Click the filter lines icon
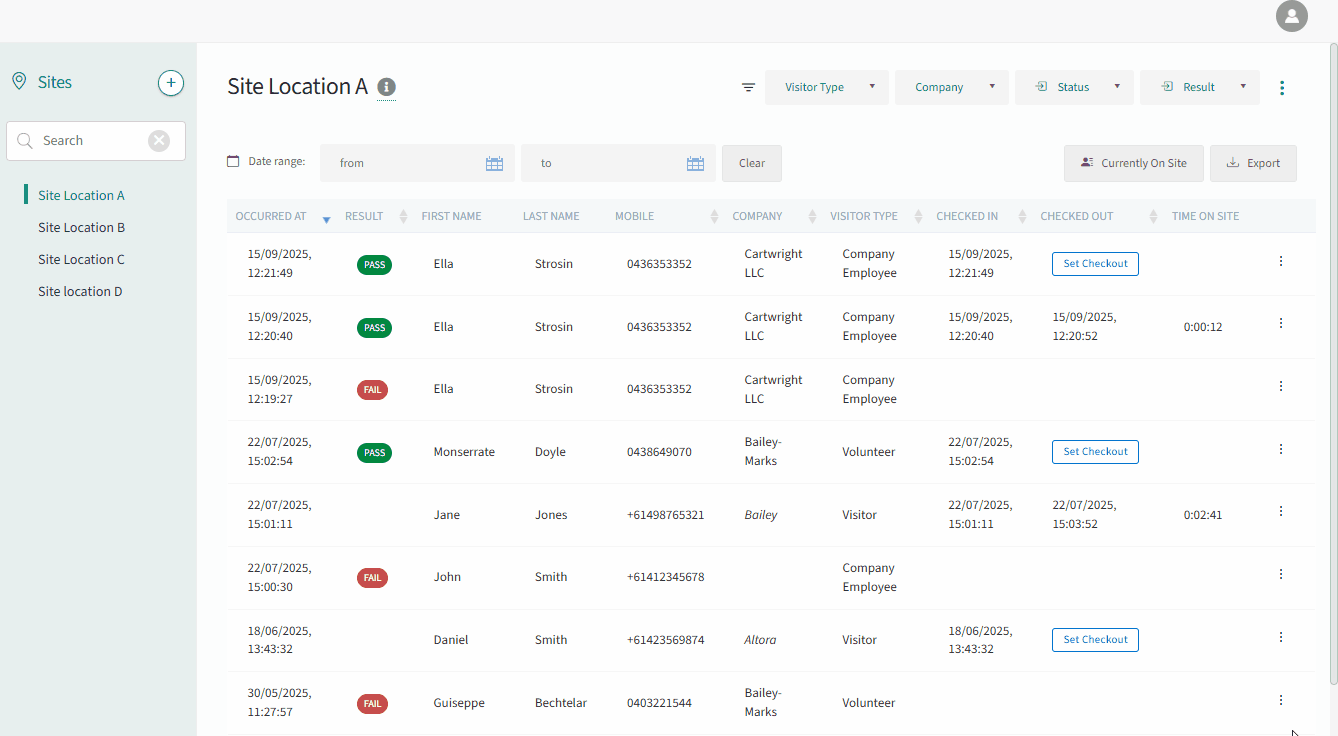Viewport: 1338px width, 736px height. click(x=748, y=87)
